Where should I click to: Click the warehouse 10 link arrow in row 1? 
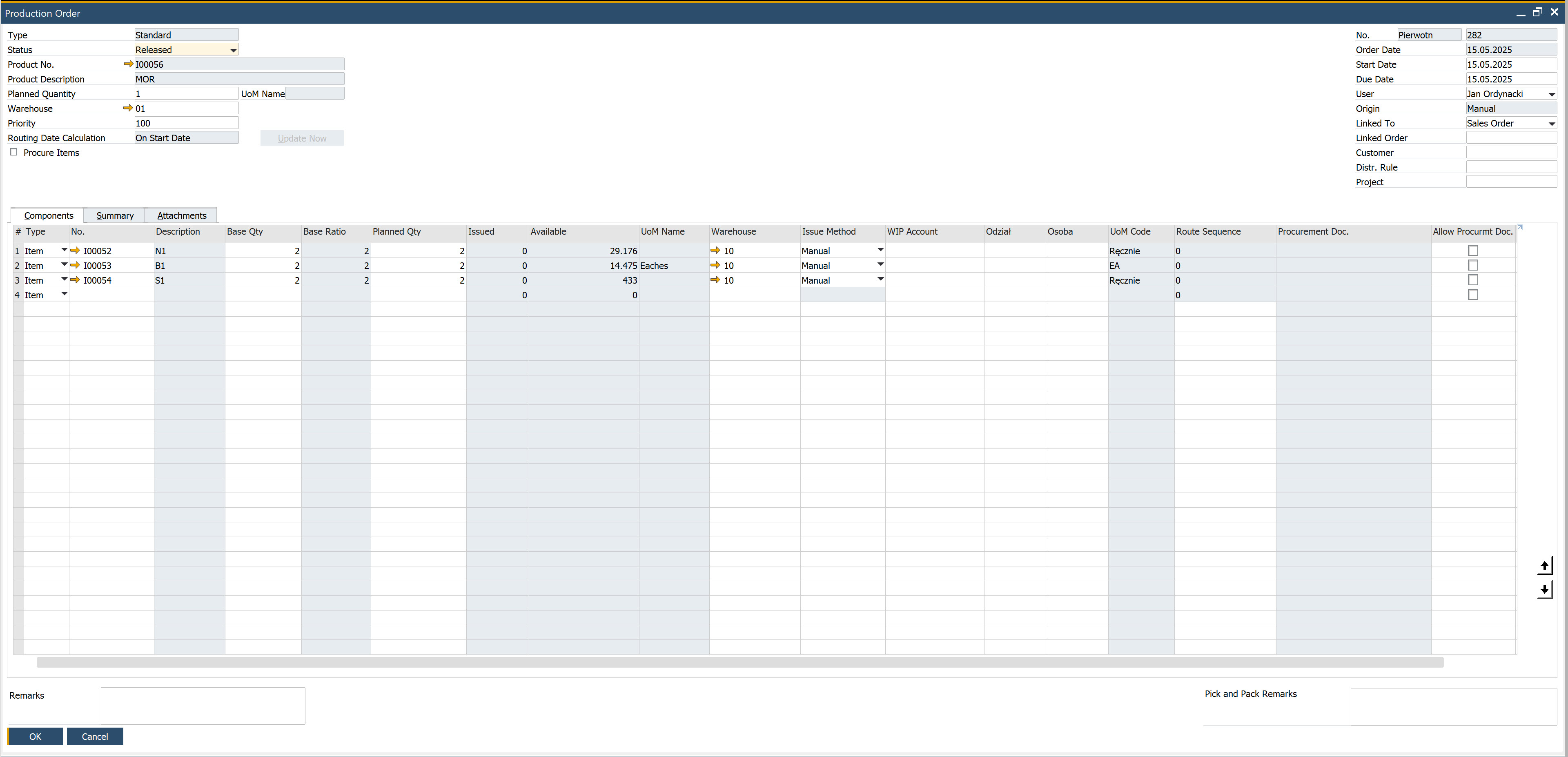point(715,250)
